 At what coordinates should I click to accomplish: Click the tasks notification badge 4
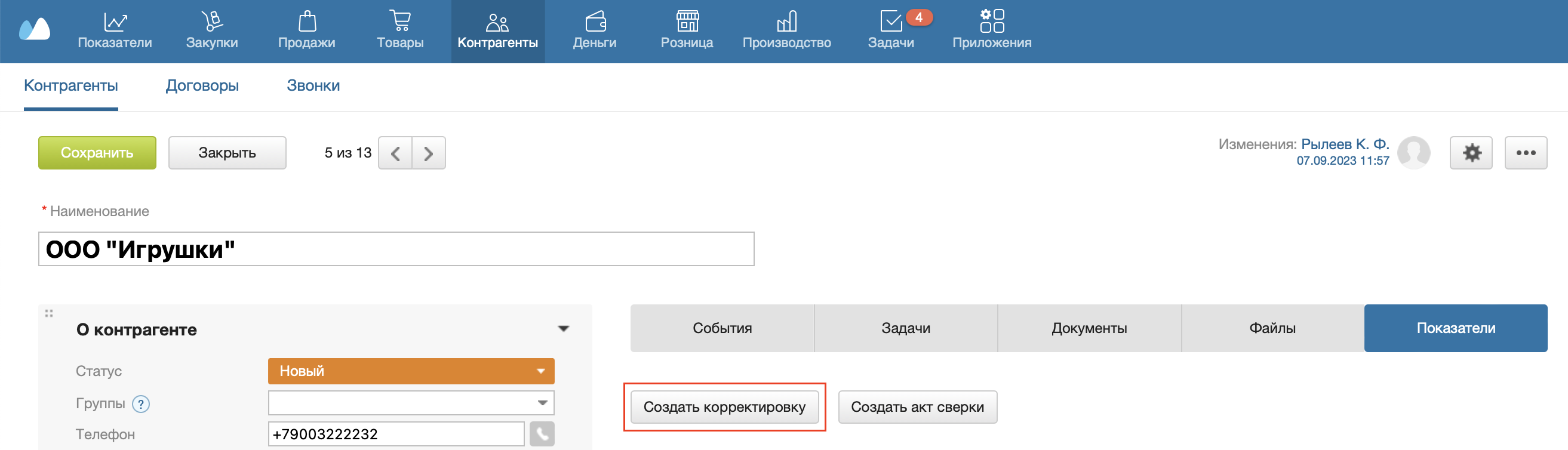coord(918,18)
